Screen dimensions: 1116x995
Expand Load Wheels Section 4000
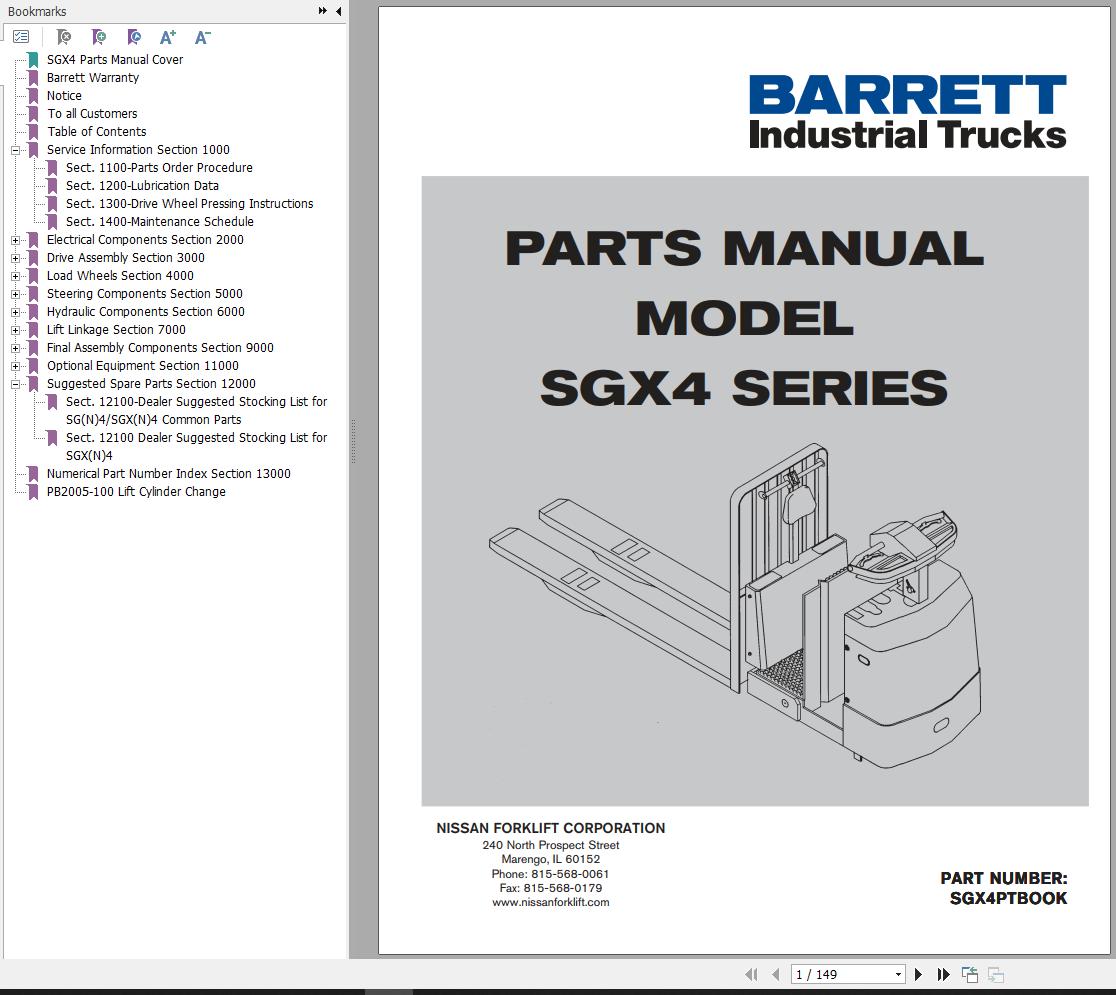point(16,276)
